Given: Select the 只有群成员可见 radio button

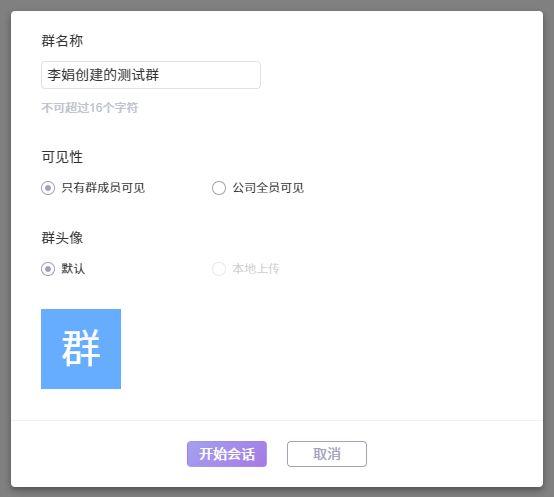Looking at the screenshot, I should [x=48, y=188].
